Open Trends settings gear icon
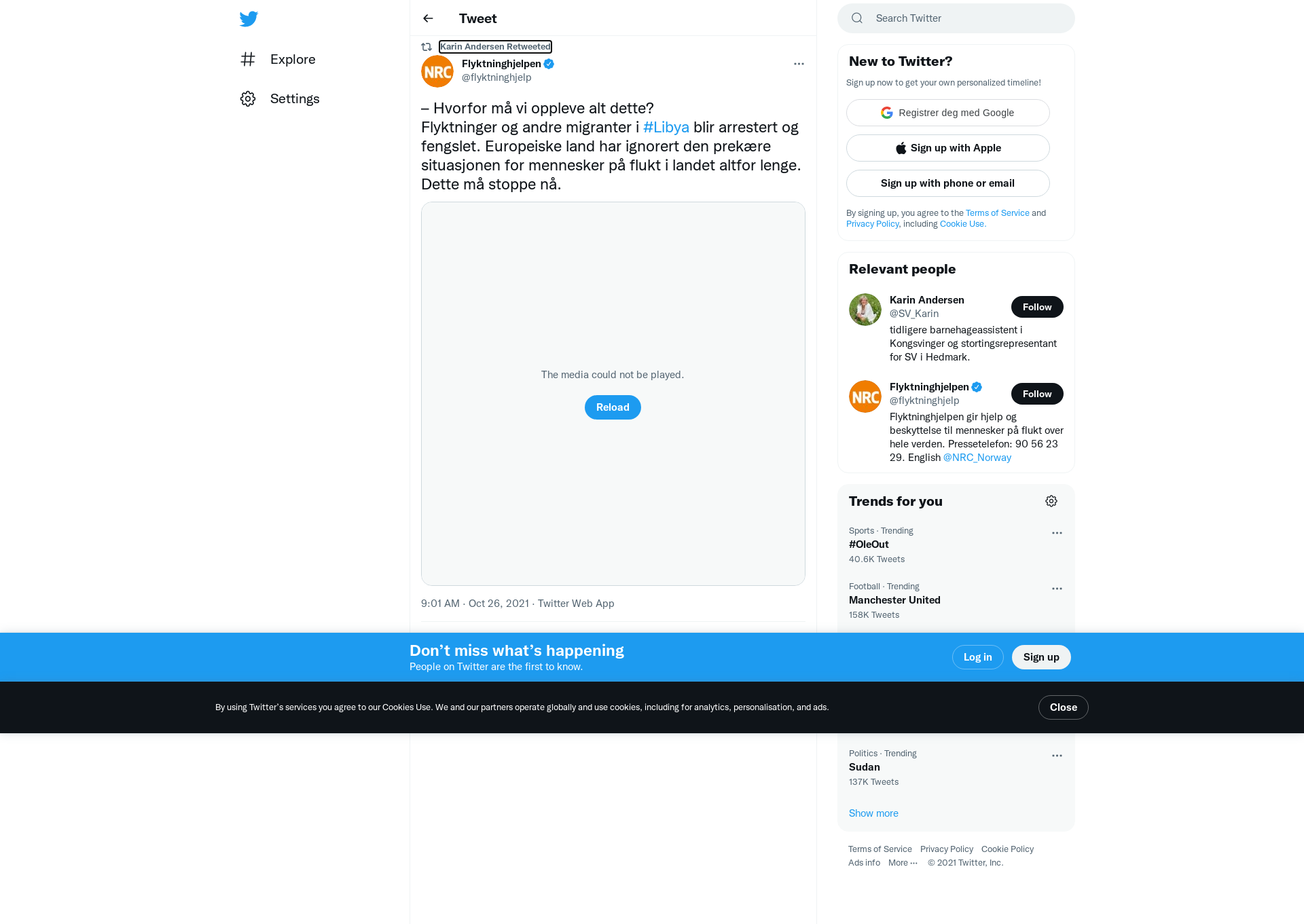The width and height of the screenshot is (1304, 924). (x=1051, y=501)
